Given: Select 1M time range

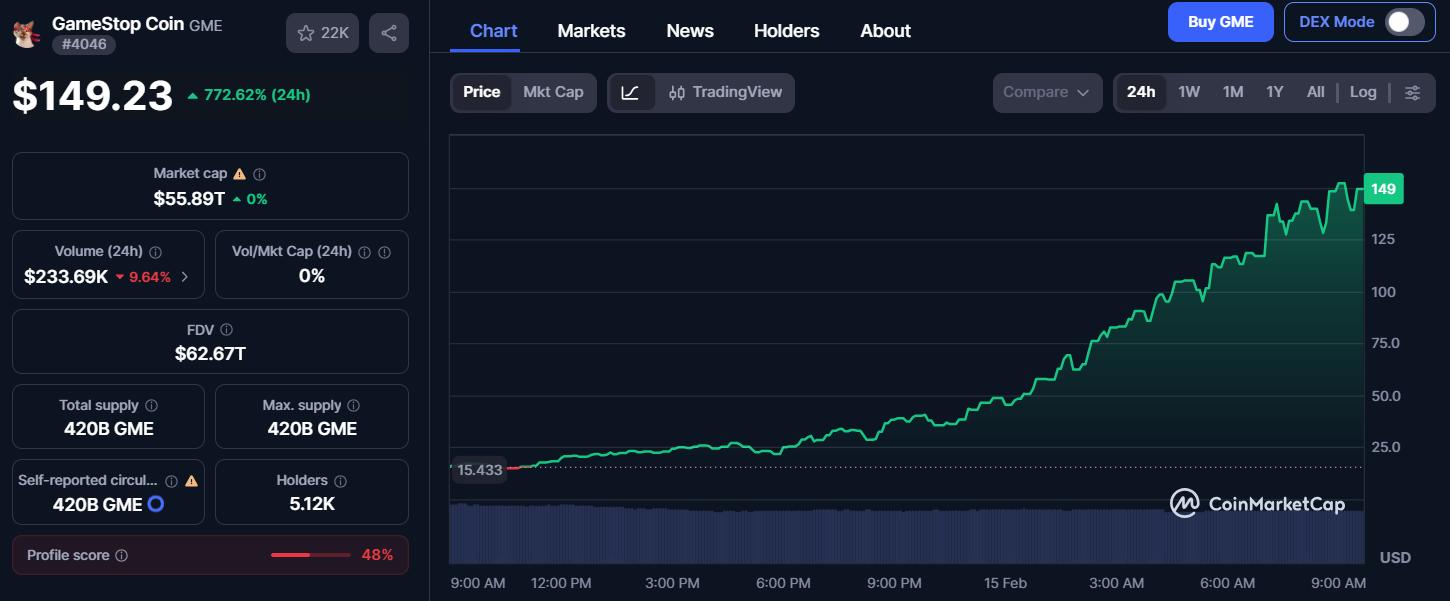Looking at the screenshot, I should tap(1233, 92).
